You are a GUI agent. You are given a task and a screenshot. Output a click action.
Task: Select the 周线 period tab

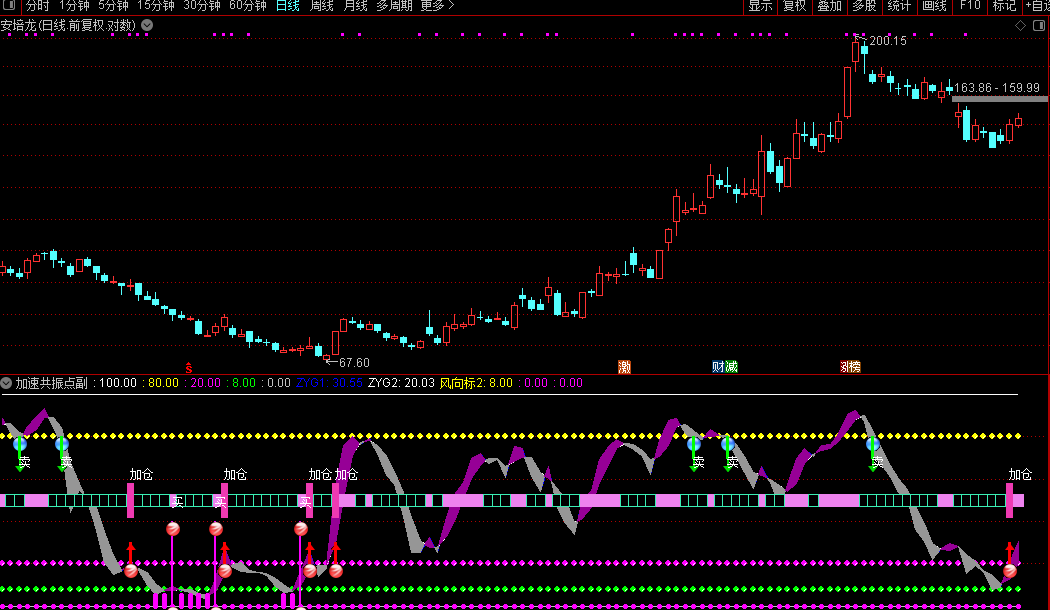coord(321,6)
